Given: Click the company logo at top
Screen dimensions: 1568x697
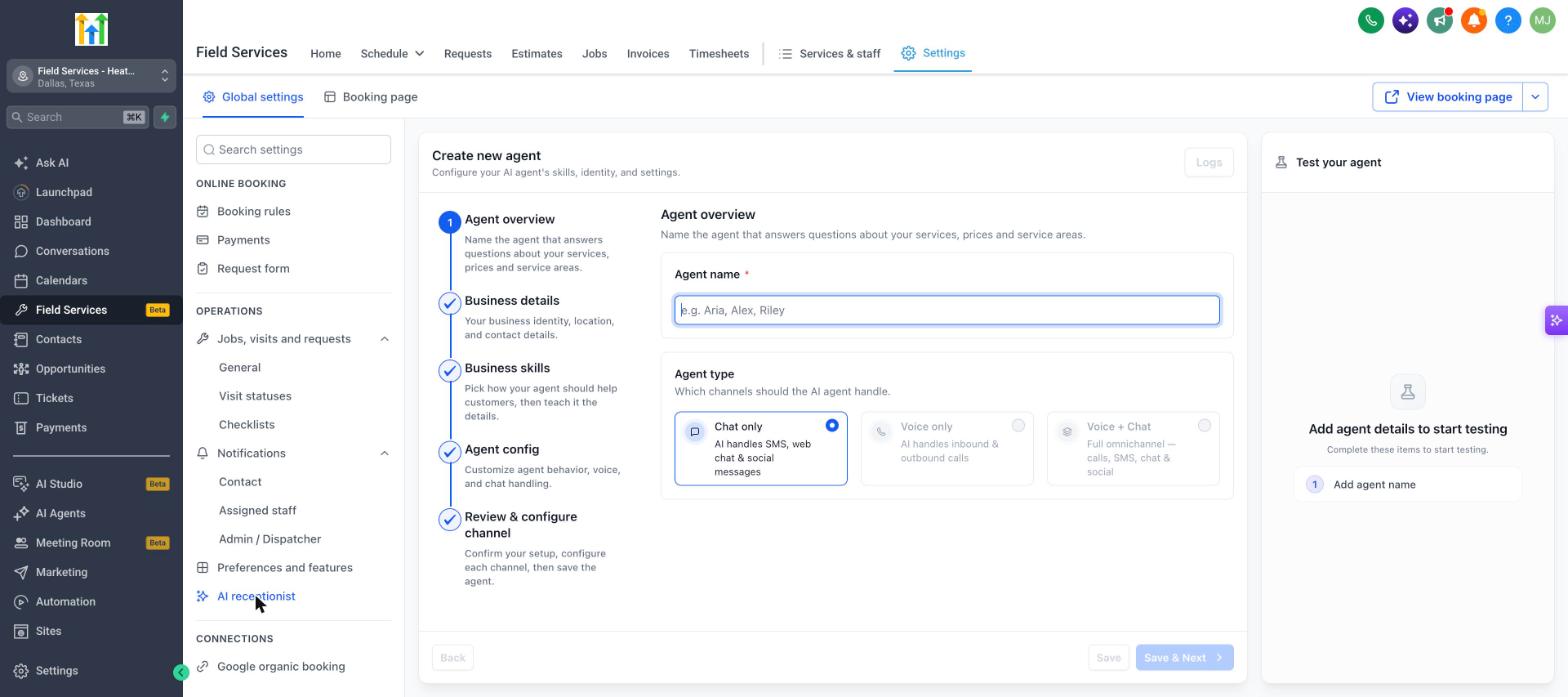Looking at the screenshot, I should point(91,30).
